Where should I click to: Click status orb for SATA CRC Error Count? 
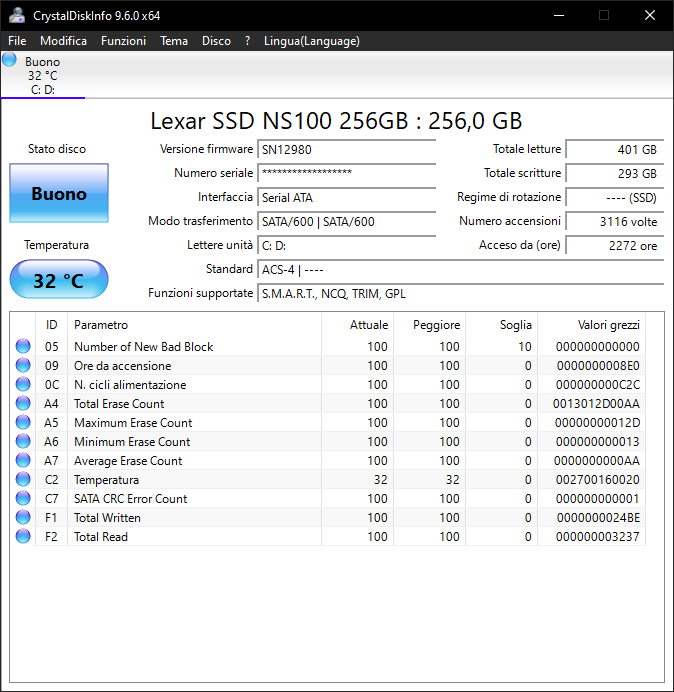[x=23, y=498]
